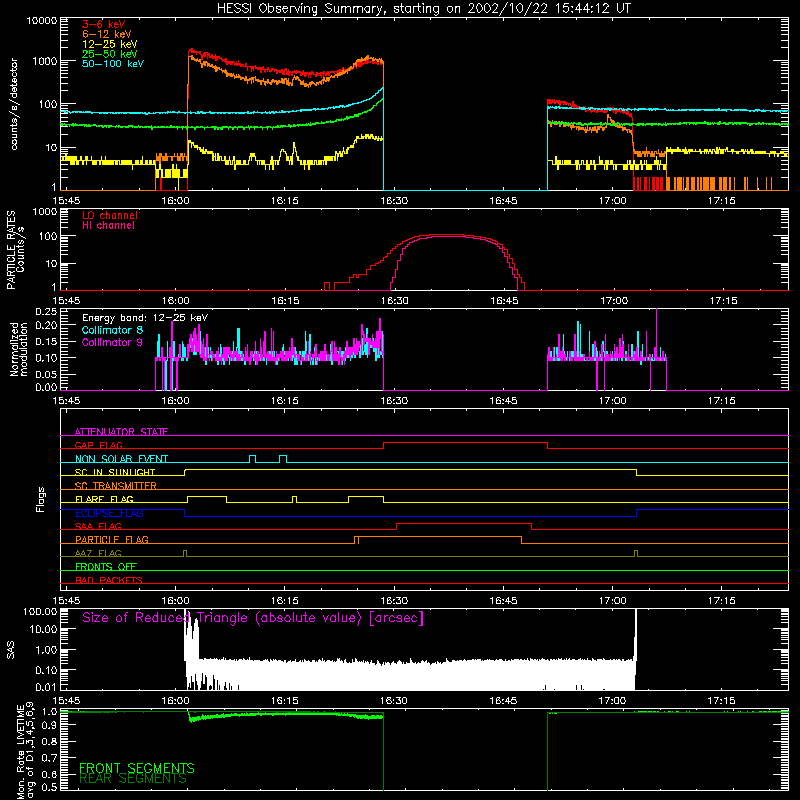Click the 16:15 time label under Flags panel
The image size is (800, 800).
[285, 601]
